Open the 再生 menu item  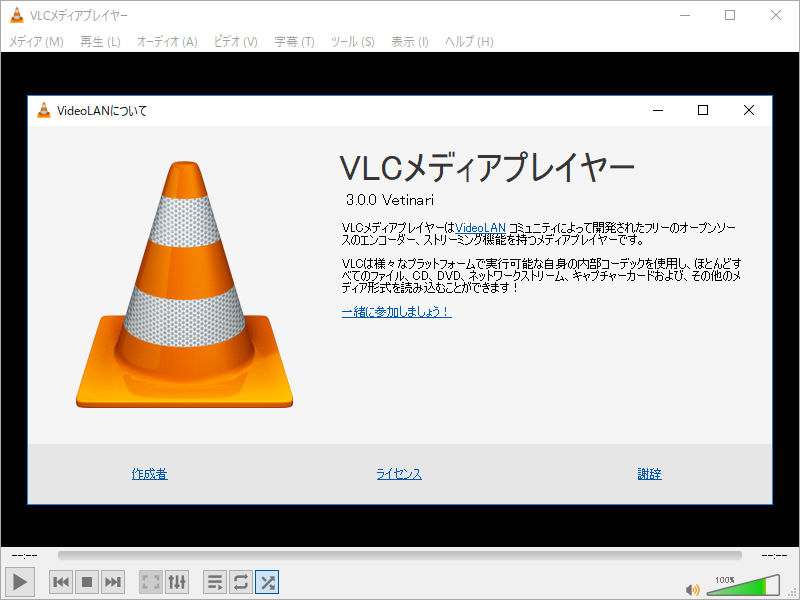pos(99,42)
